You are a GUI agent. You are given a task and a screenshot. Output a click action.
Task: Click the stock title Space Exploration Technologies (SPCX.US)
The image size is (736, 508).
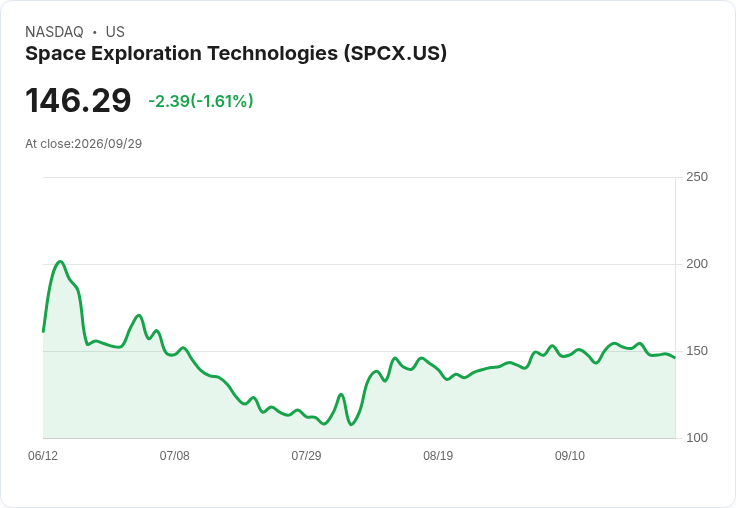(236, 54)
